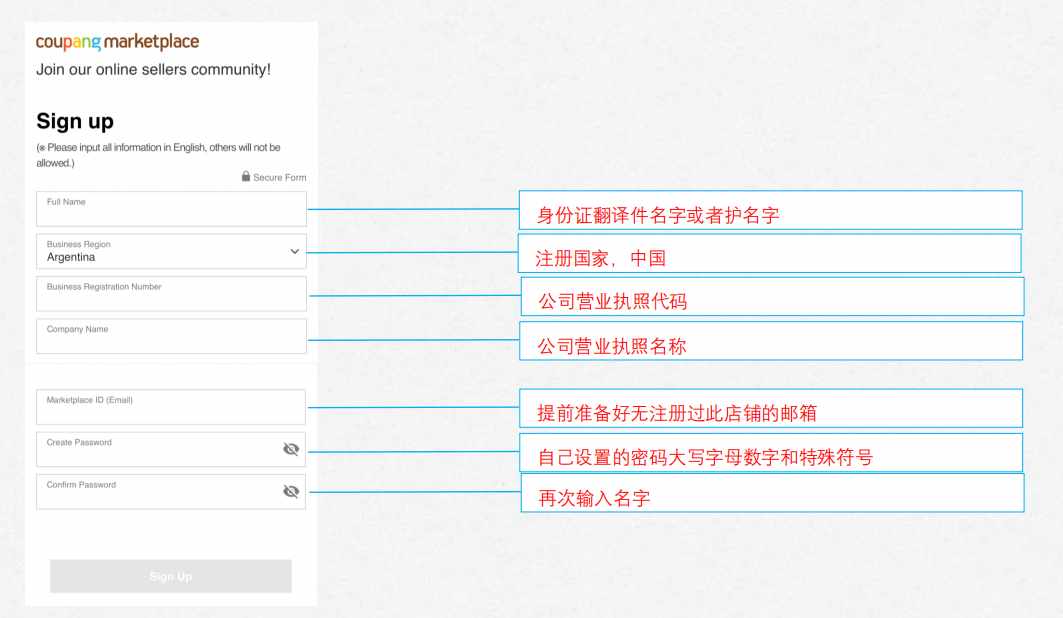
Task: Click the 'Sign up' heading
Action: 75,121
